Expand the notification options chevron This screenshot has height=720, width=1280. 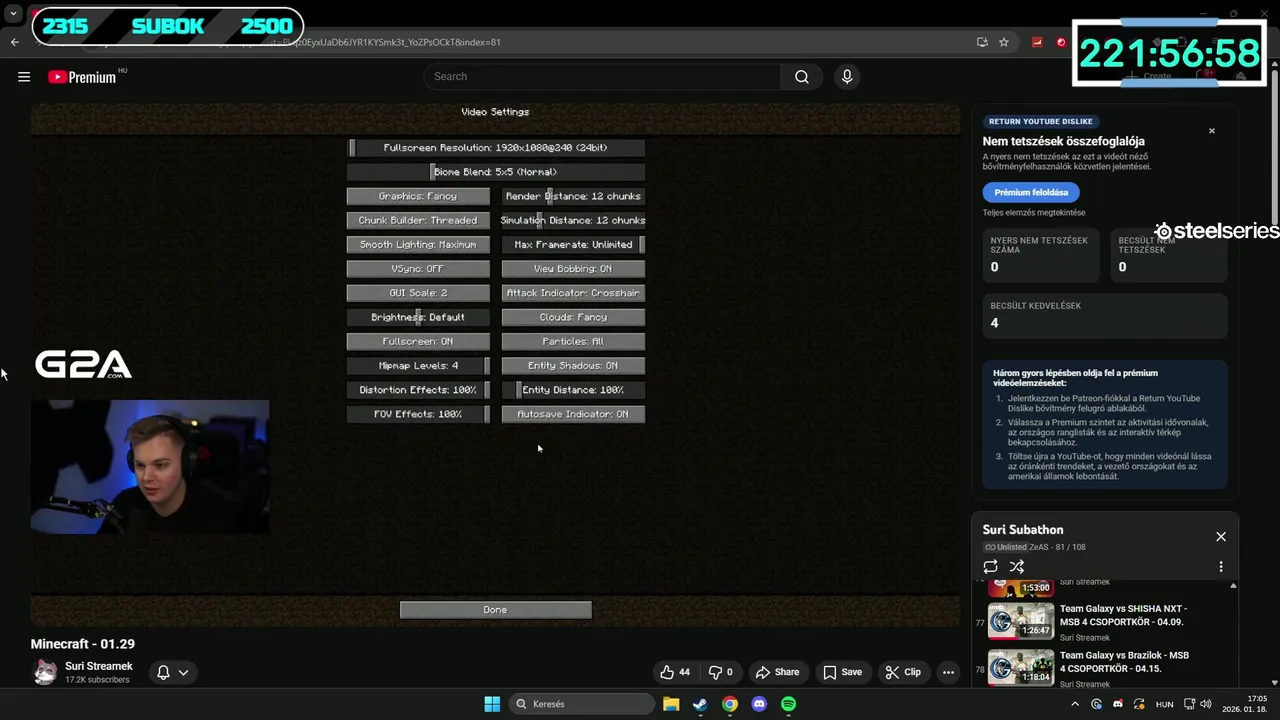183,672
